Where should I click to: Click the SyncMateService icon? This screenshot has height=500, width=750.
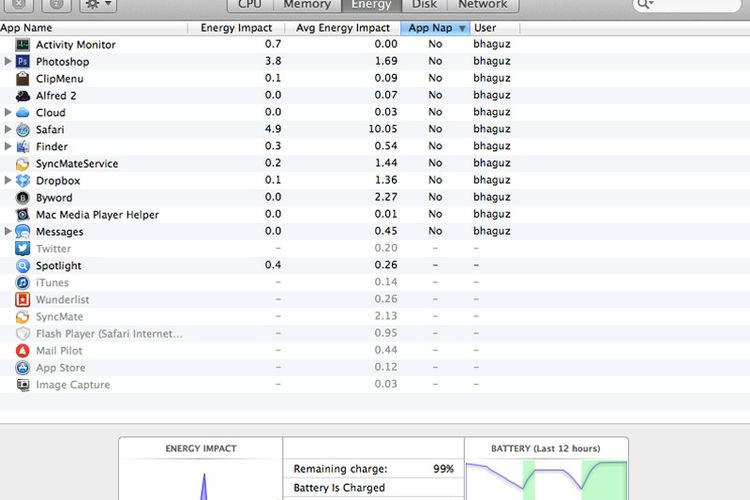22,164
